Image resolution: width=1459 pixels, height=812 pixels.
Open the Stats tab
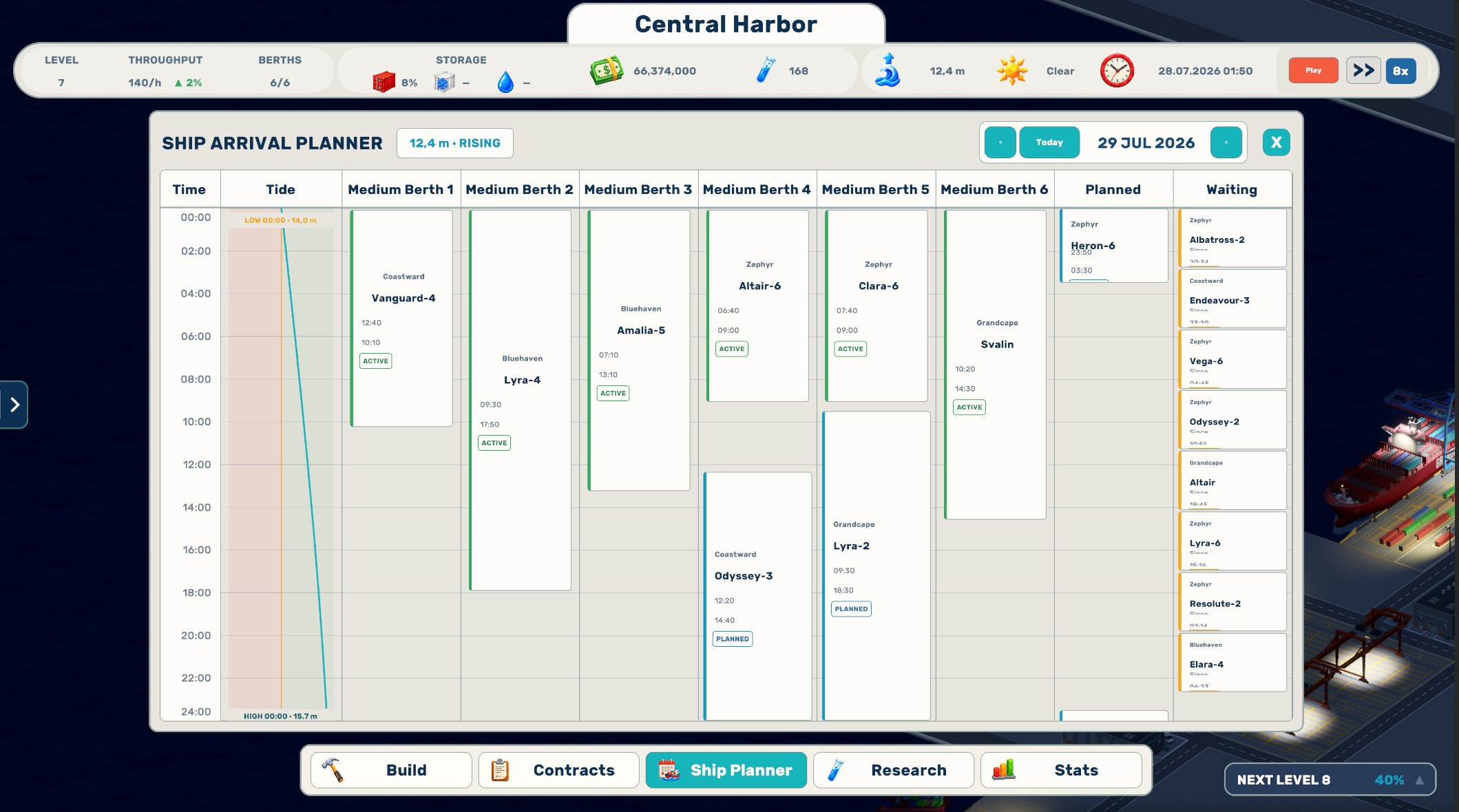coord(1061,770)
